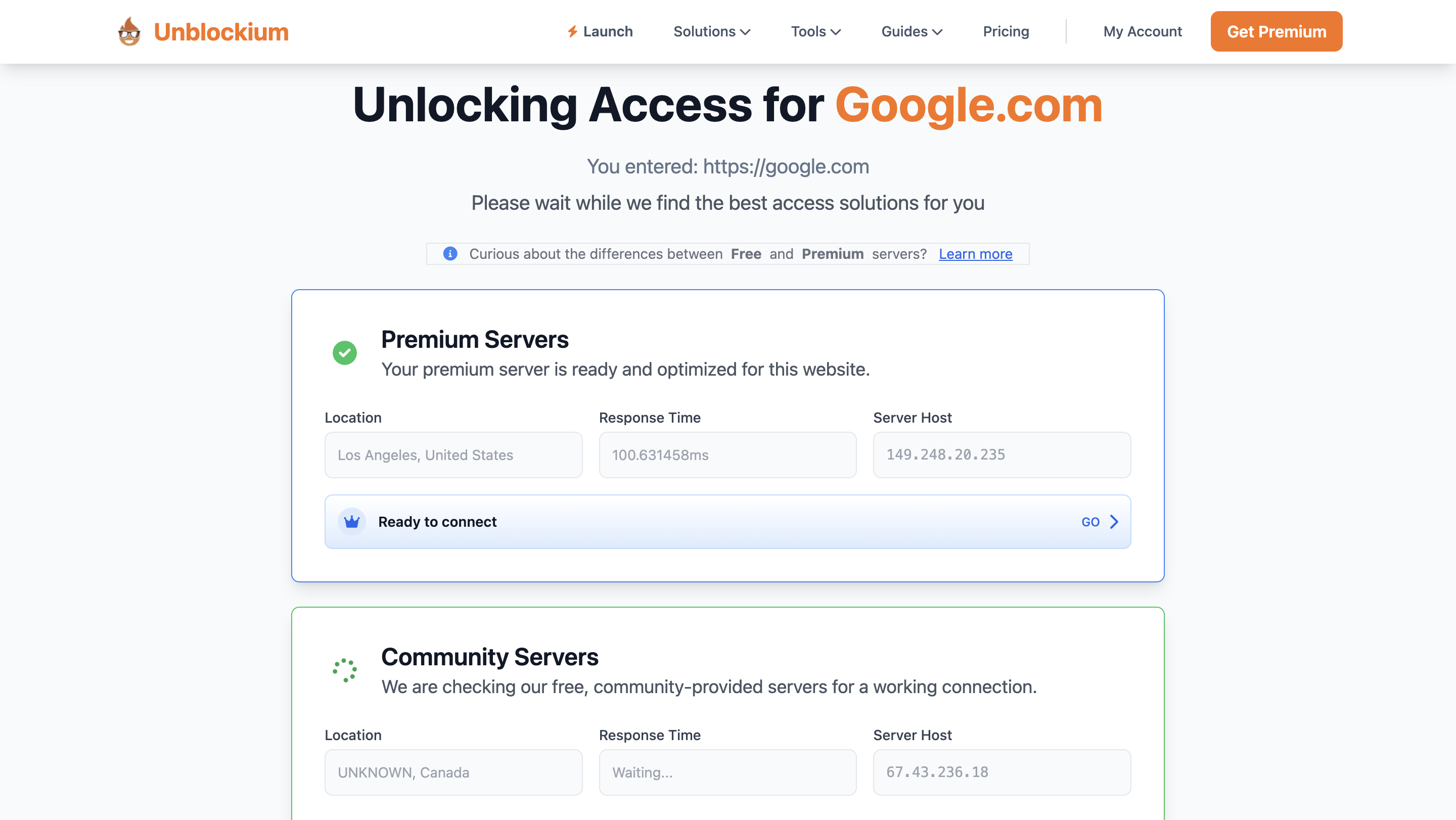
Task: Select the premium Location field
Action: tap(453, 455)
